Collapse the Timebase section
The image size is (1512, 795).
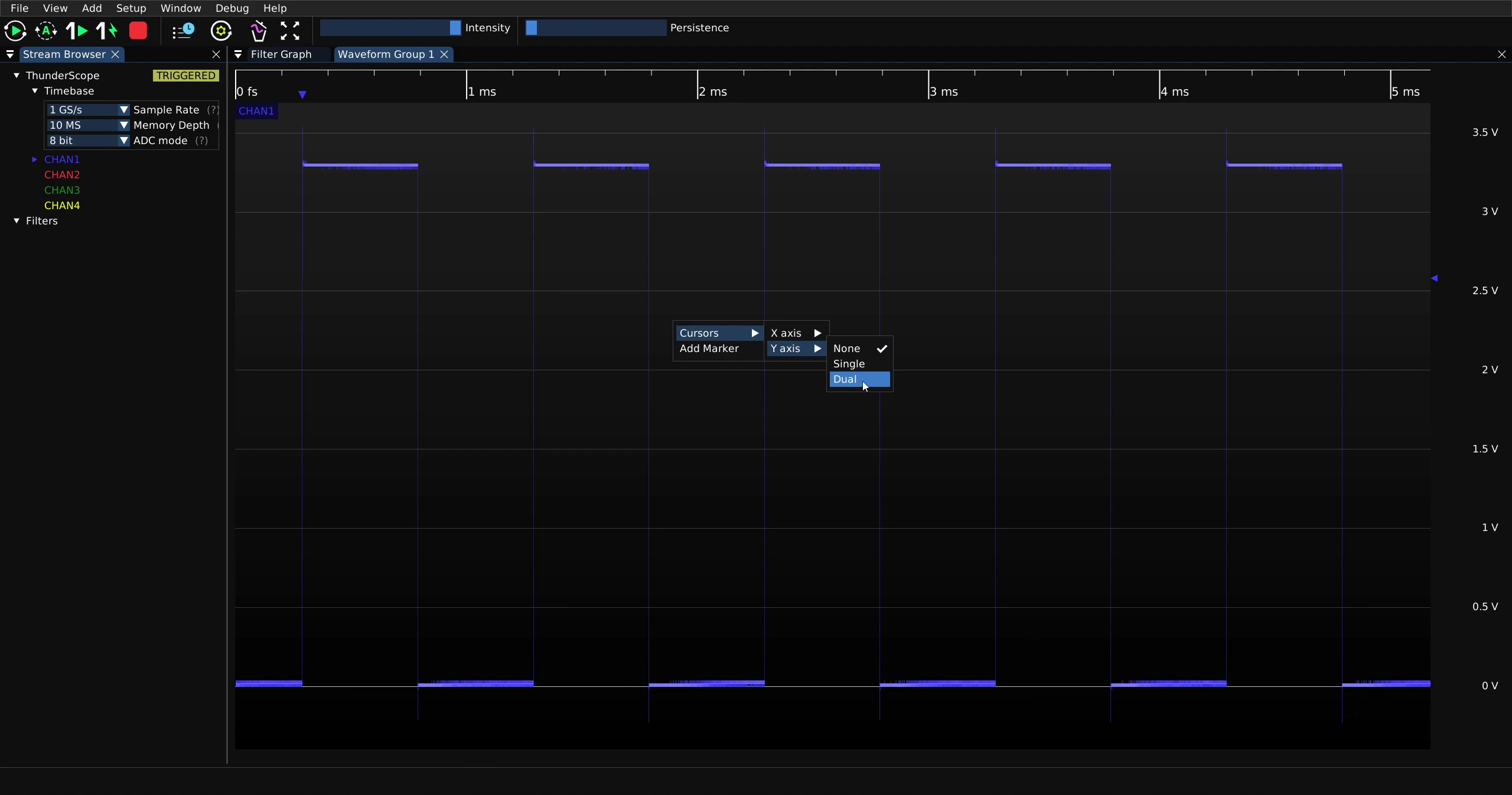(x=35, y=91)
